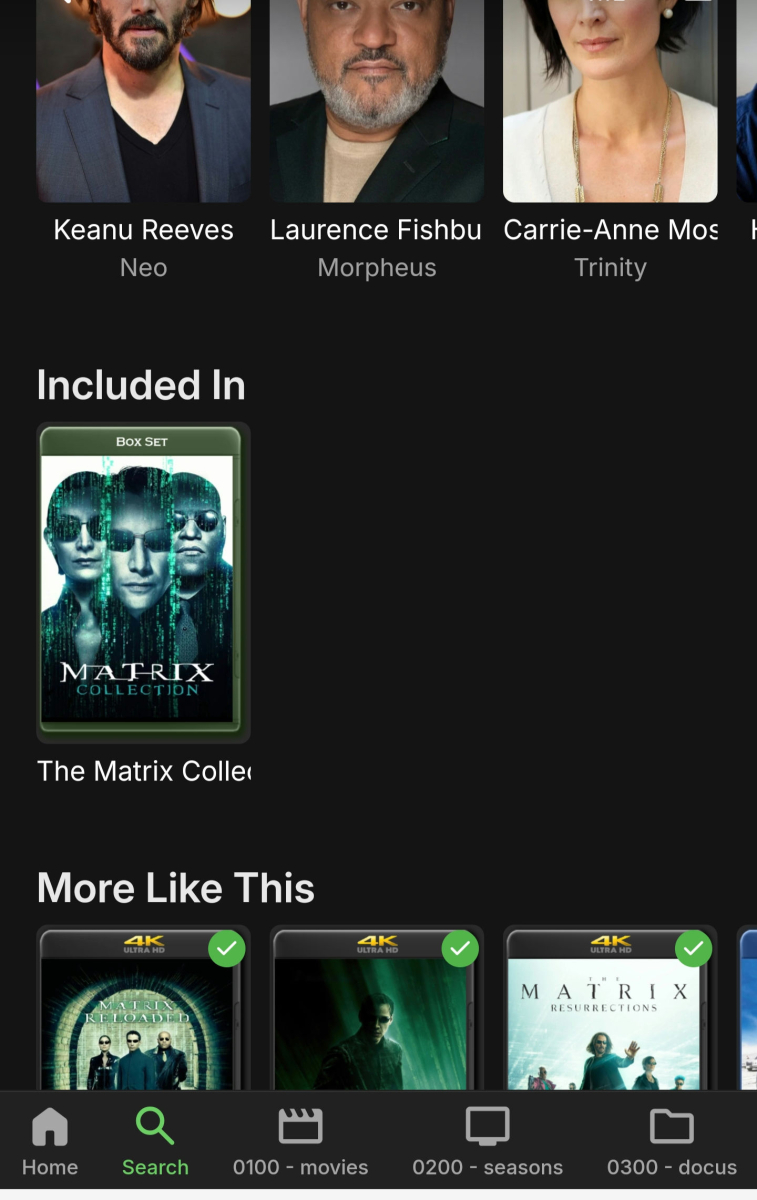Open the 0300 - docus folder icon
Image resolution: width=757 pixels, height=1200 pixels.
(x=672, y=1127)
